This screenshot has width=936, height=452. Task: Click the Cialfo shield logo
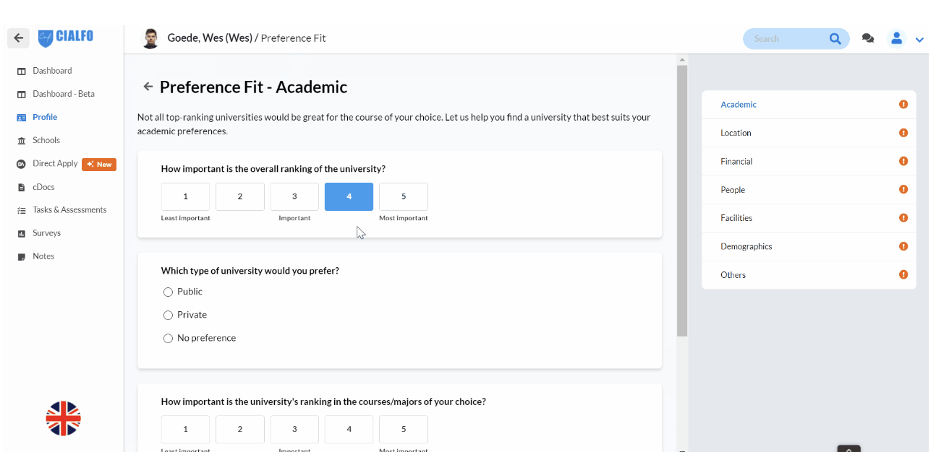(x=45, y=38)
